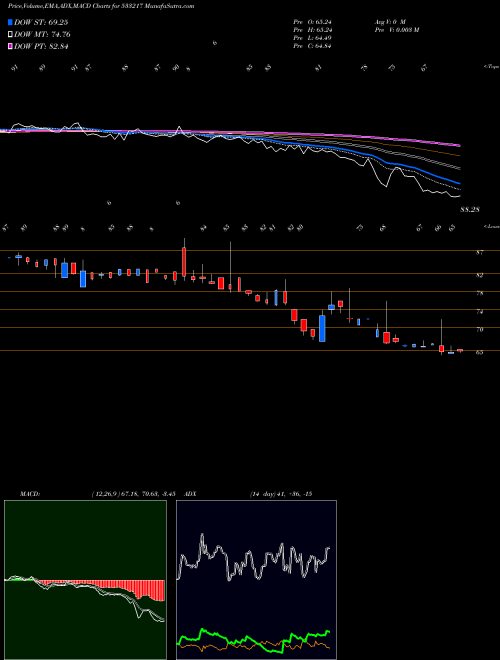This screenshot has width=500, height=660.
Task: Click the 'Pre O: 63.24' open value
Action: click(312, 22)
